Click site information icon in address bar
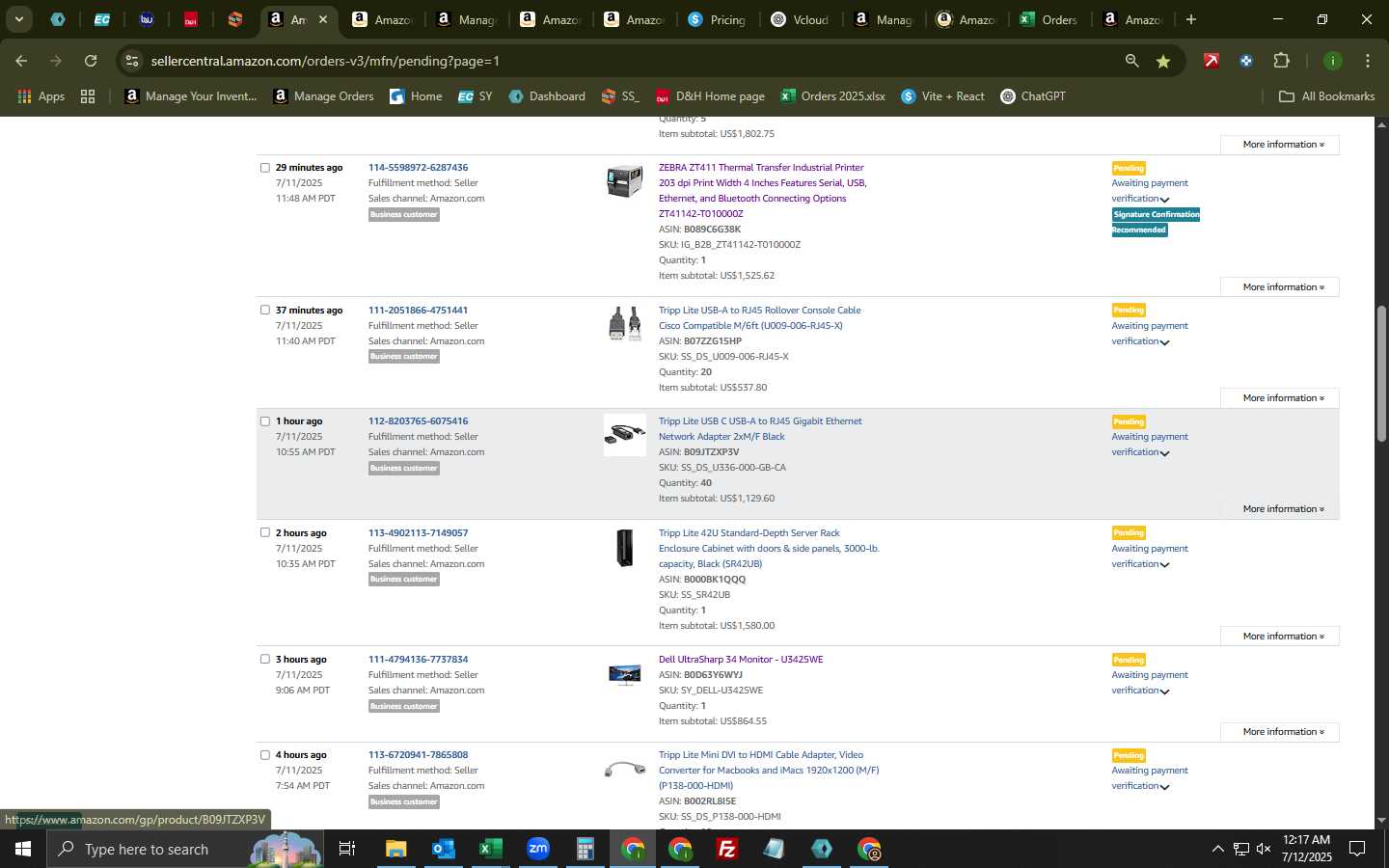The width and height of the screenshot is (1389, 868). click(x=132, y=61)
